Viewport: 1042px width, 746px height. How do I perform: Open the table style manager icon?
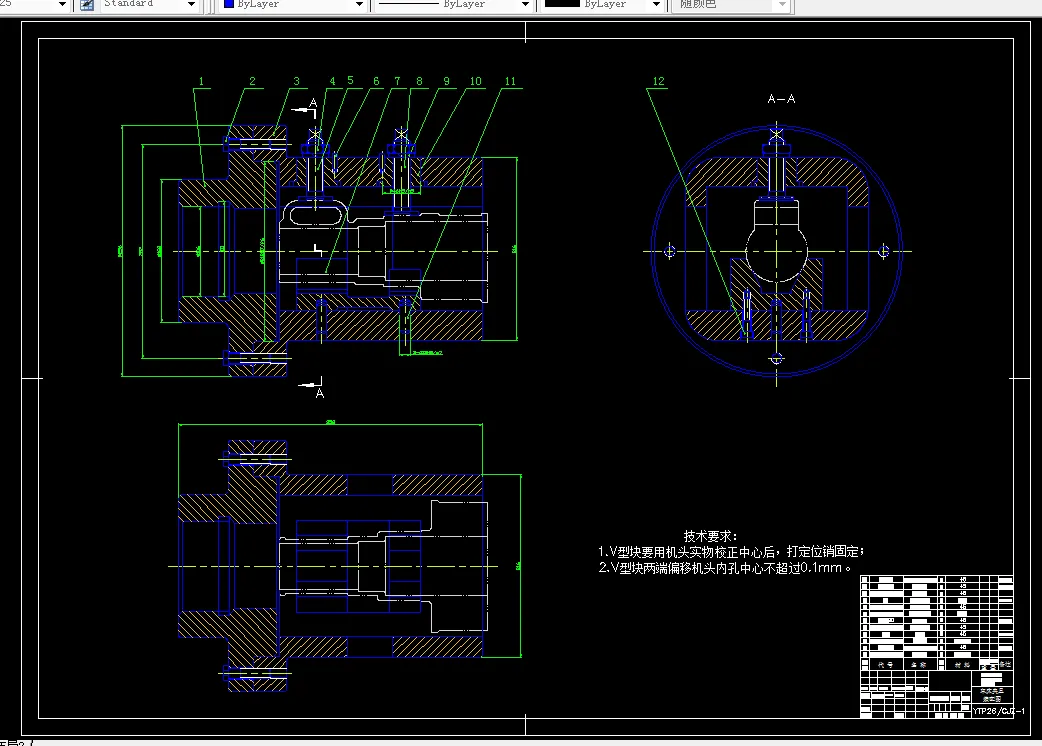[x=87, y=5]
